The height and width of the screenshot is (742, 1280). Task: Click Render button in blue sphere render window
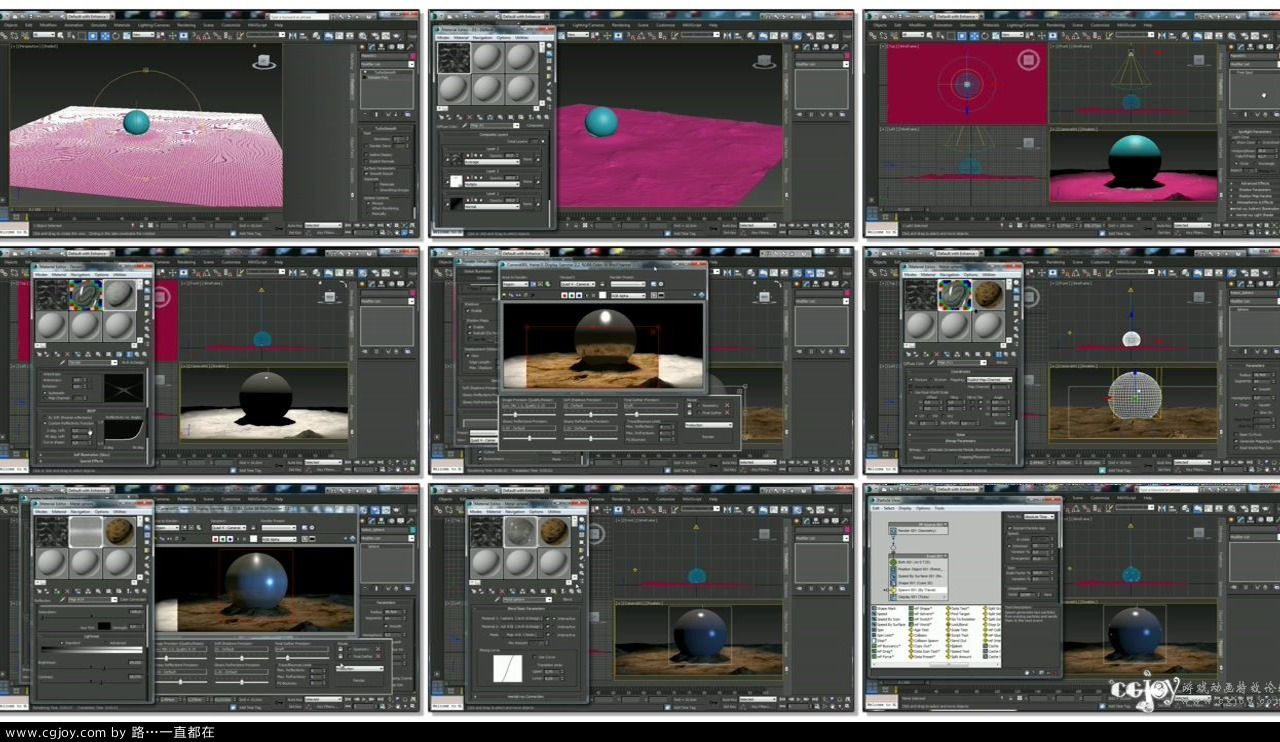tap(359, 681)
